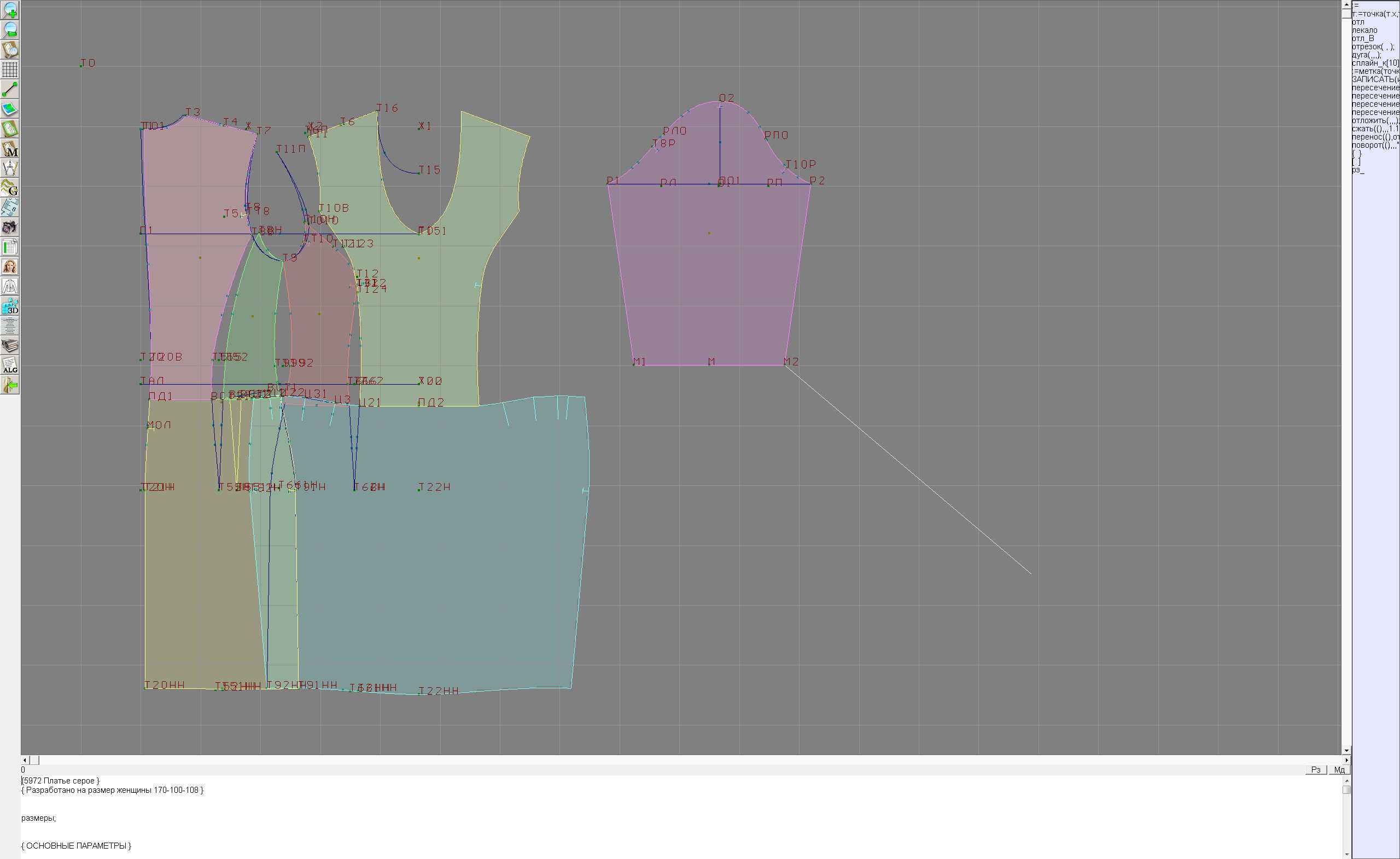Click the horizontal scrollbar left arrow
This screenshot has width=1400, height=859.
(25, 760)
